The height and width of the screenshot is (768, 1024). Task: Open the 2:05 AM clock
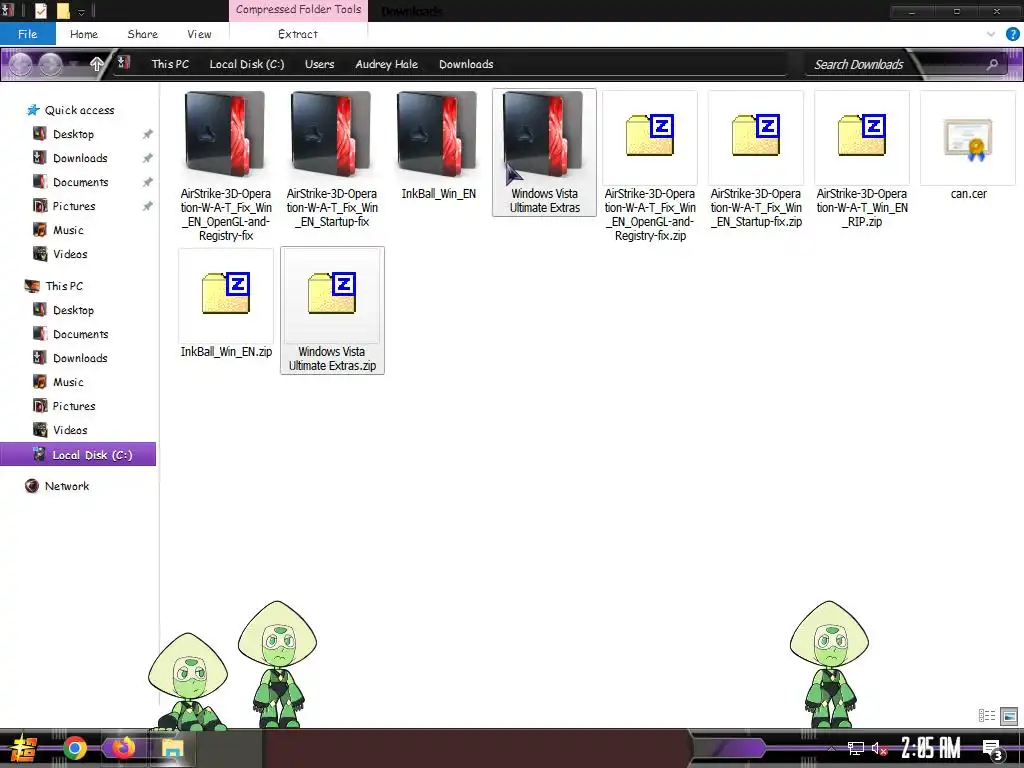pos(931,748)
